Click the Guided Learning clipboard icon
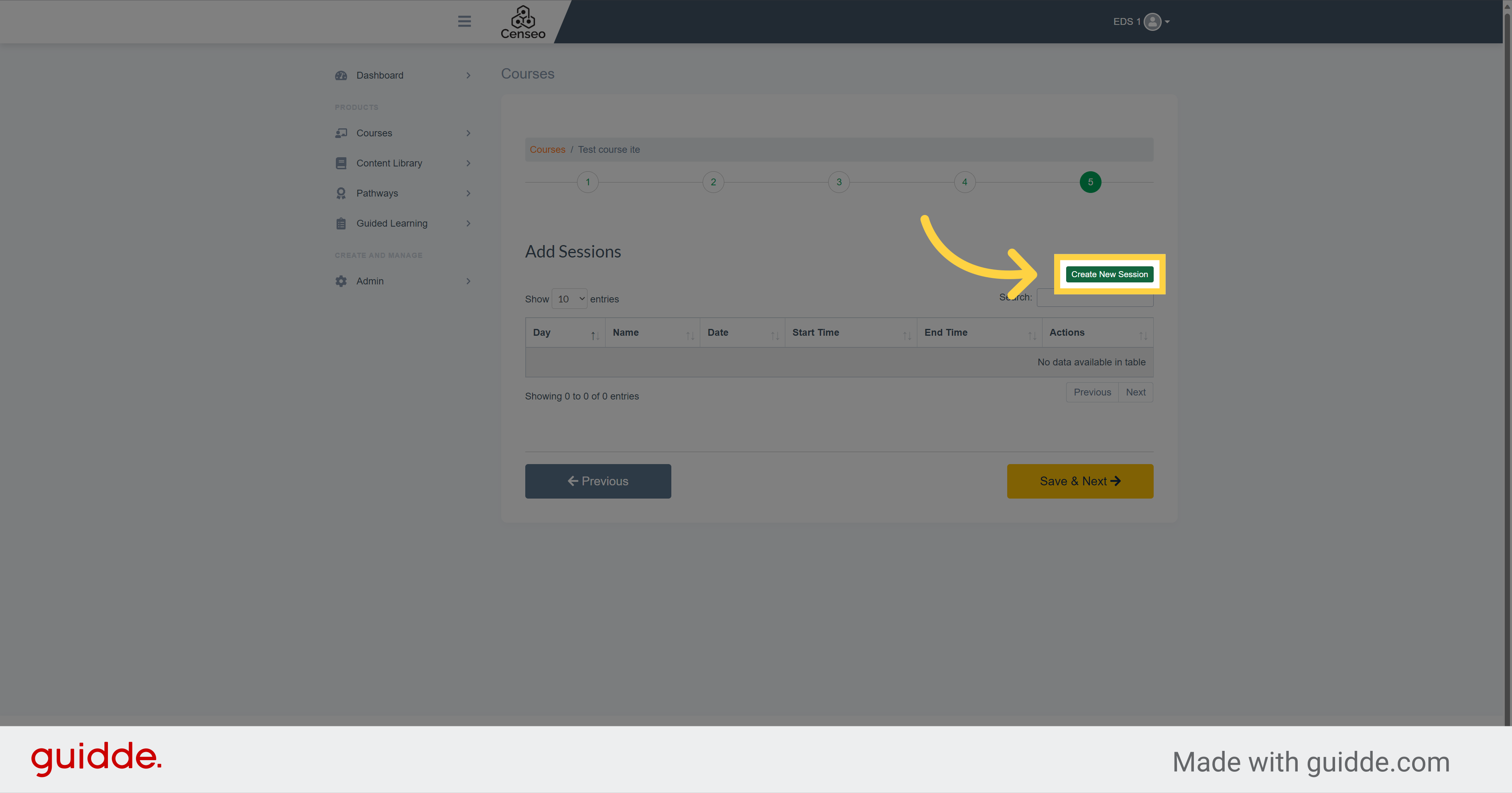Viewport: 1512px width, 793px height. pyautogui.click(x=341, y=223)
